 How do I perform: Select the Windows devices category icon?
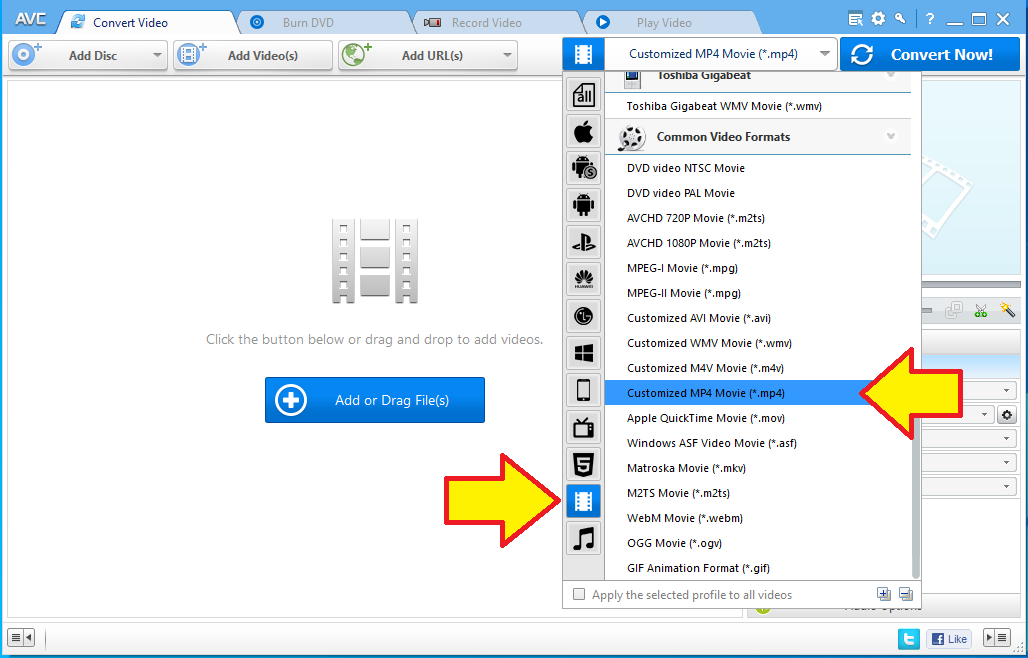pyautogui.click(x=583, y=354)
